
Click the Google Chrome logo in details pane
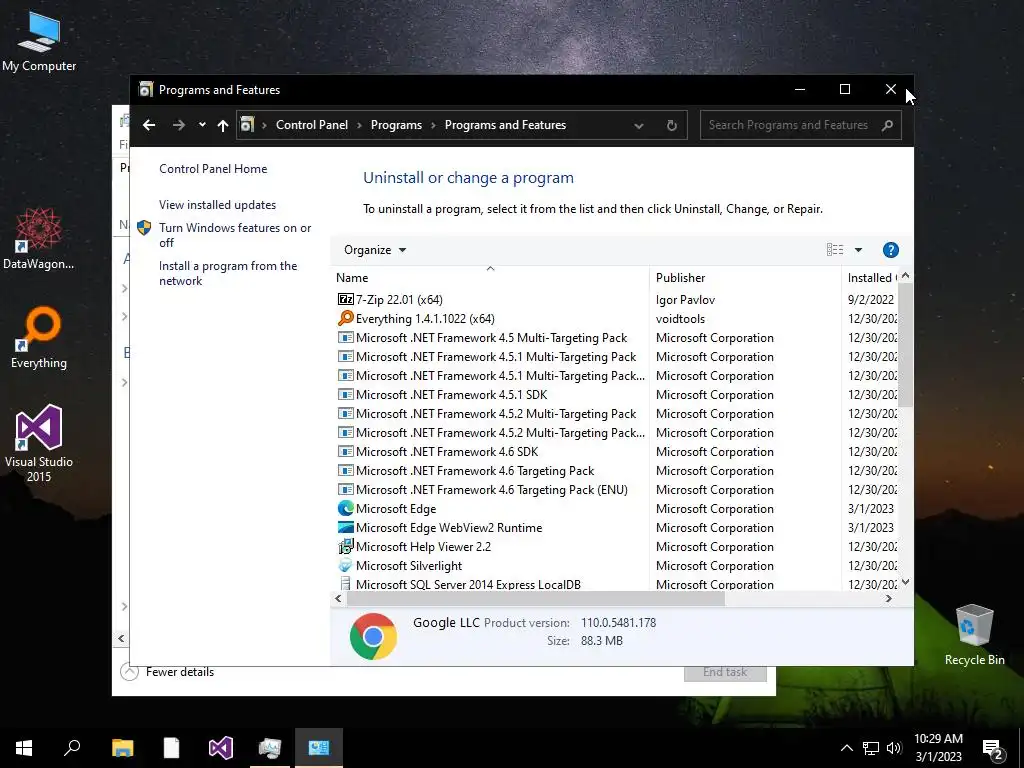[373, 636]
